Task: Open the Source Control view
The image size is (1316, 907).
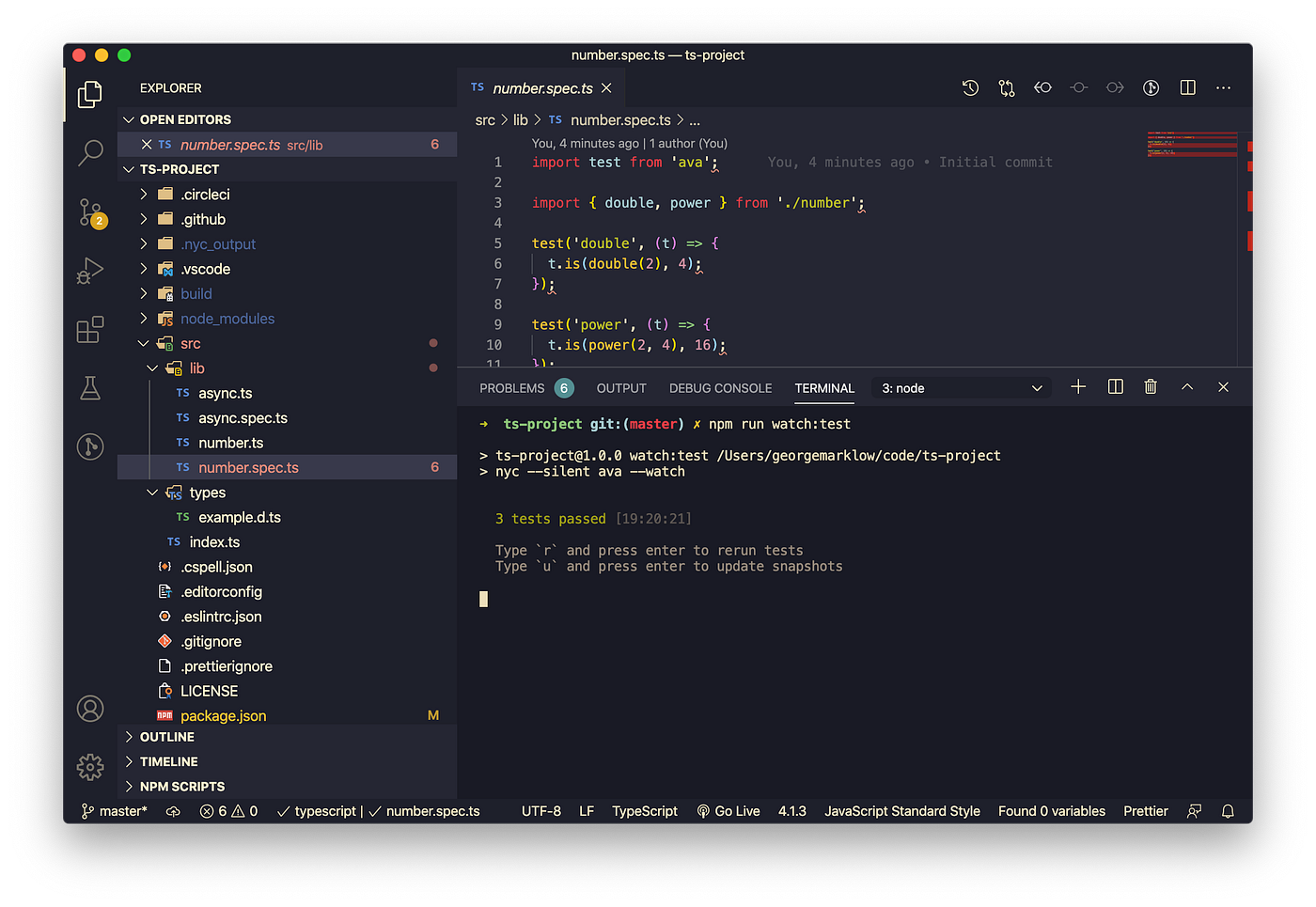Action: tap(89, 212)
